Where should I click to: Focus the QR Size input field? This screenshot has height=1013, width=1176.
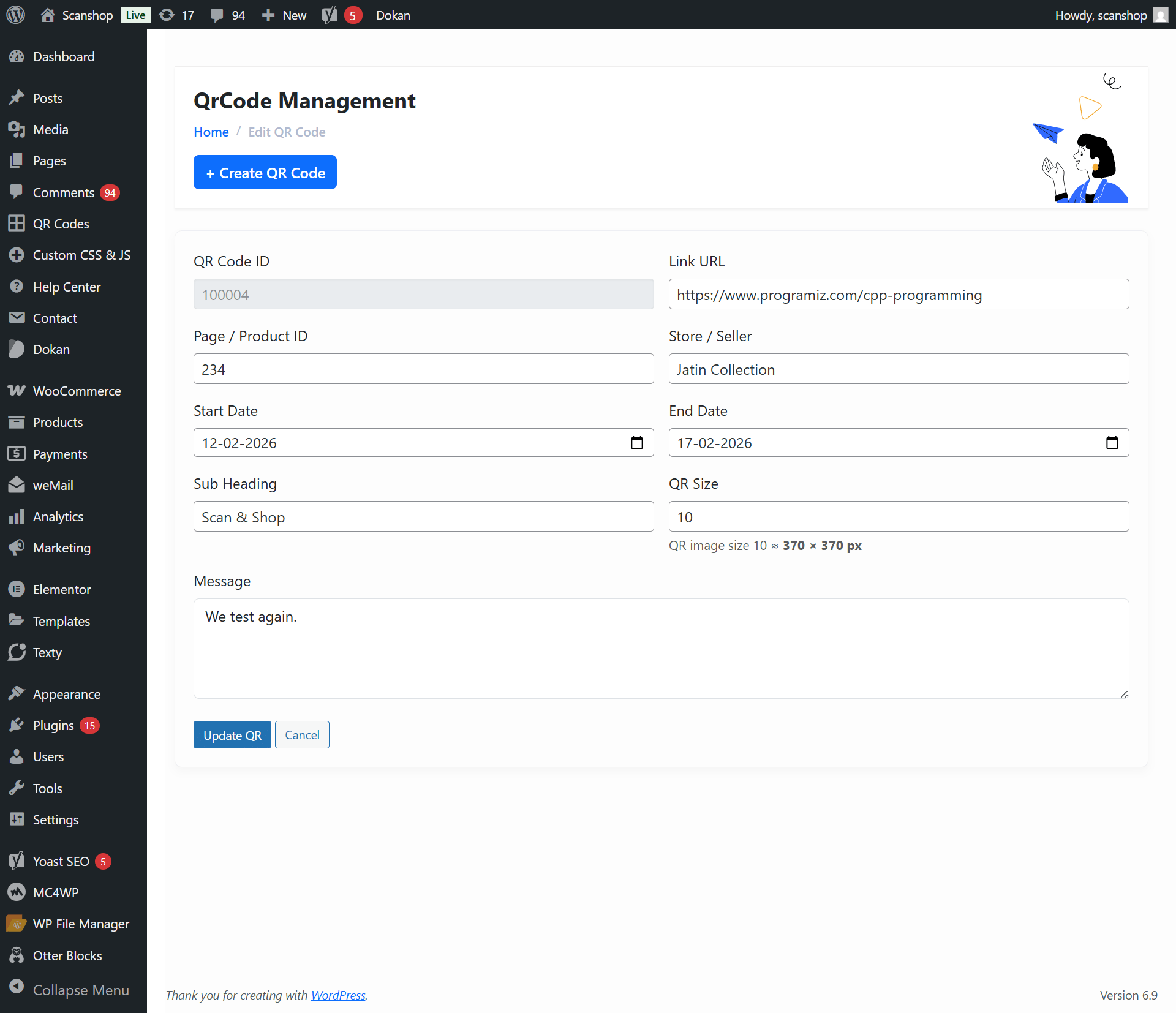pyautogui.click(x=899, y=517)
